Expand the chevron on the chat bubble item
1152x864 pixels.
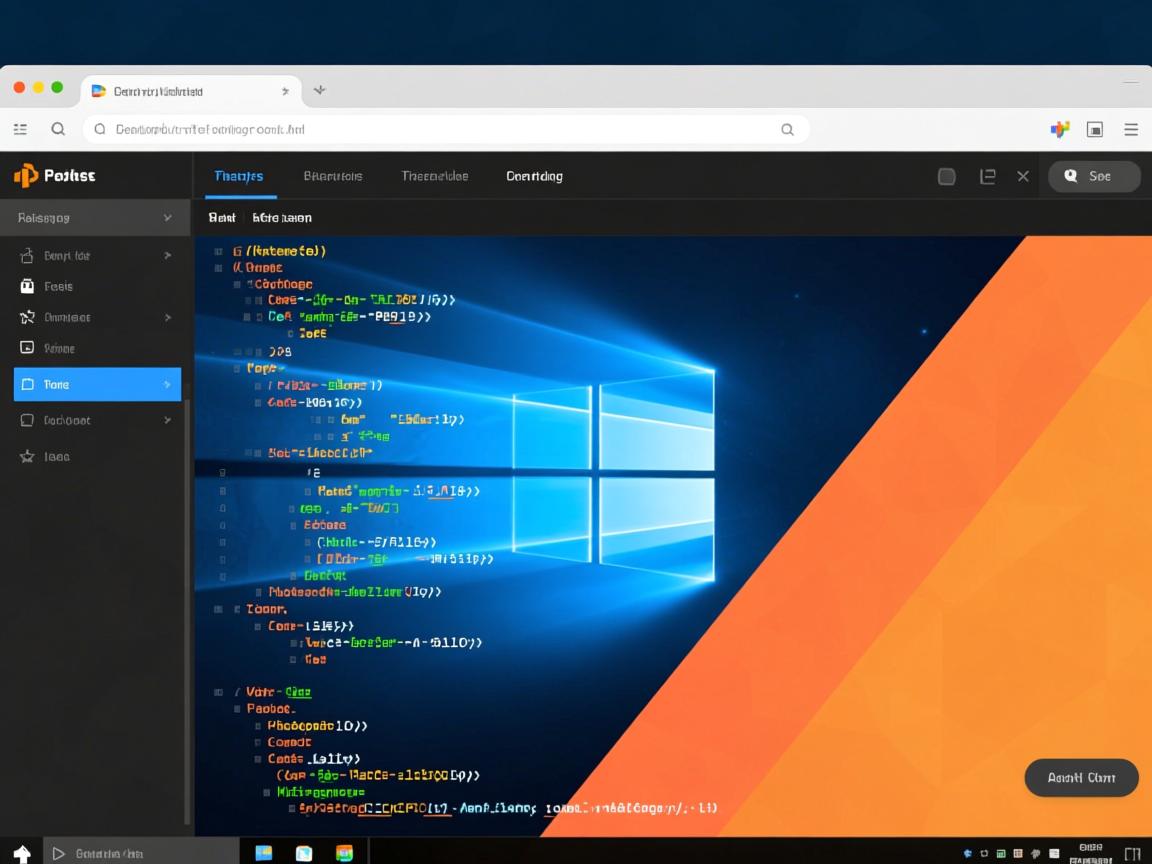pyautogui.click(x=167, y=420)
